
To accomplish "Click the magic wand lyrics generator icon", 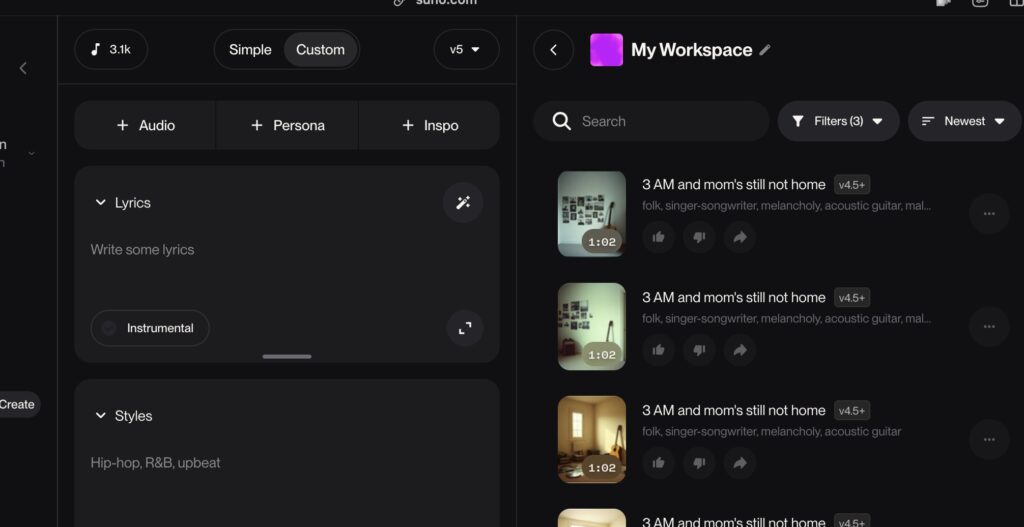I will click(463, 203).
